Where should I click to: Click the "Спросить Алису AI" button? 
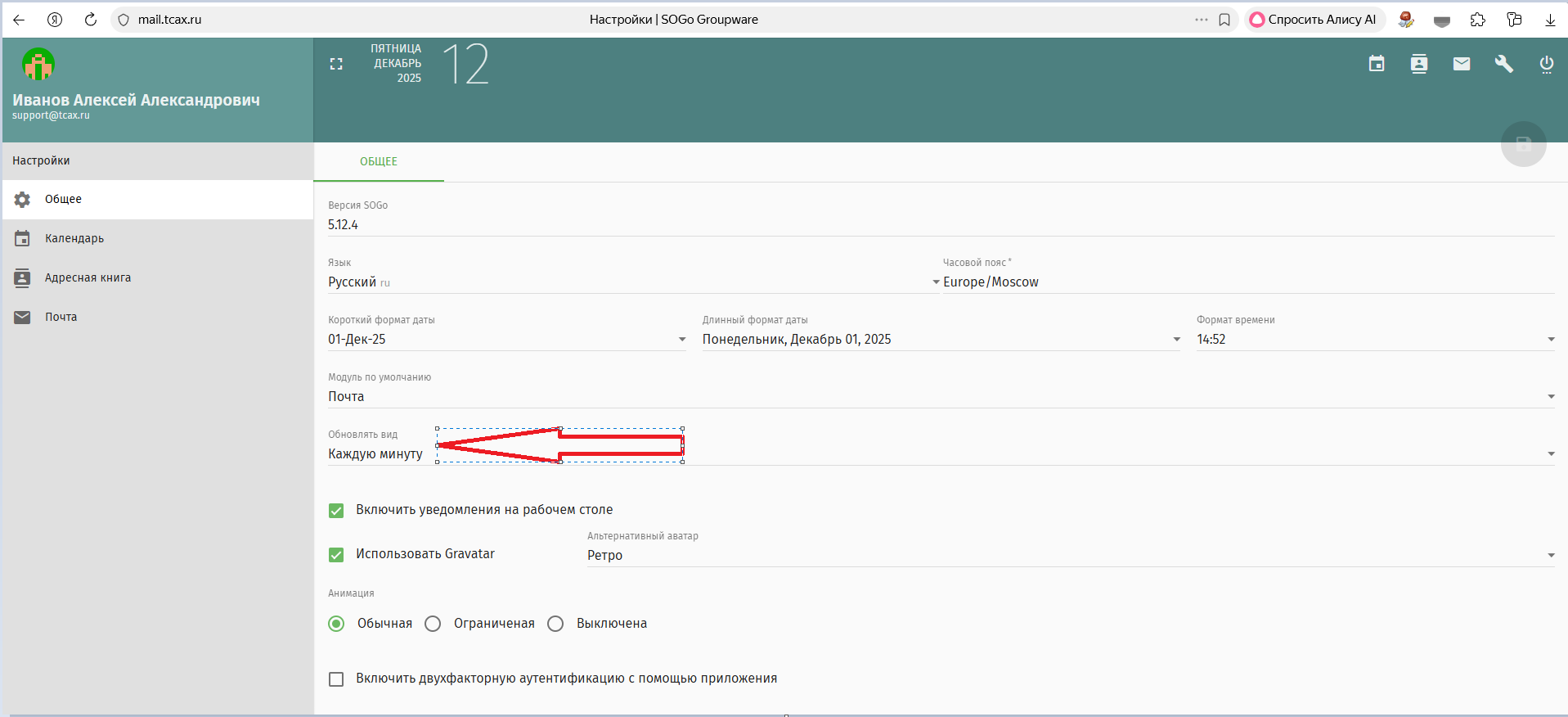pyautogui.click(x=1314, y=20)
